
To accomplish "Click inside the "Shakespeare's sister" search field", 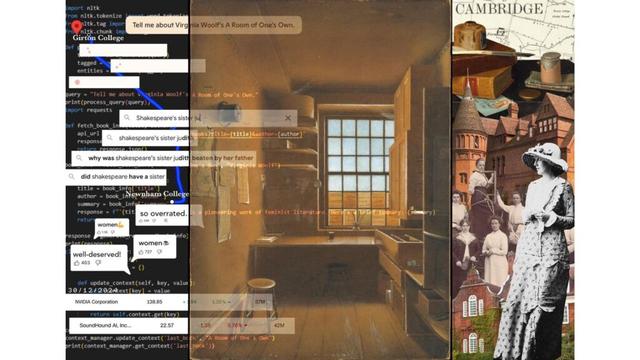I will click(208, 118).
